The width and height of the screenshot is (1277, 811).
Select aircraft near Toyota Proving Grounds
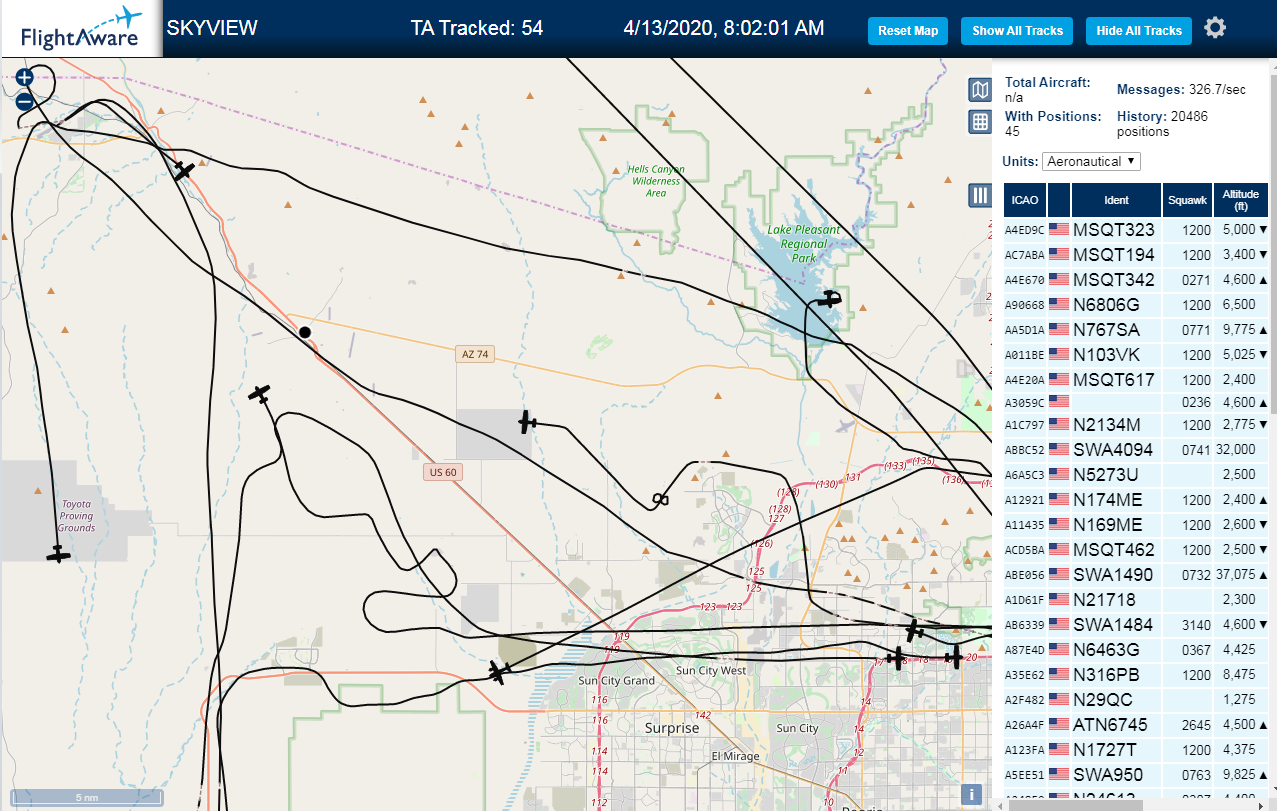59,553
